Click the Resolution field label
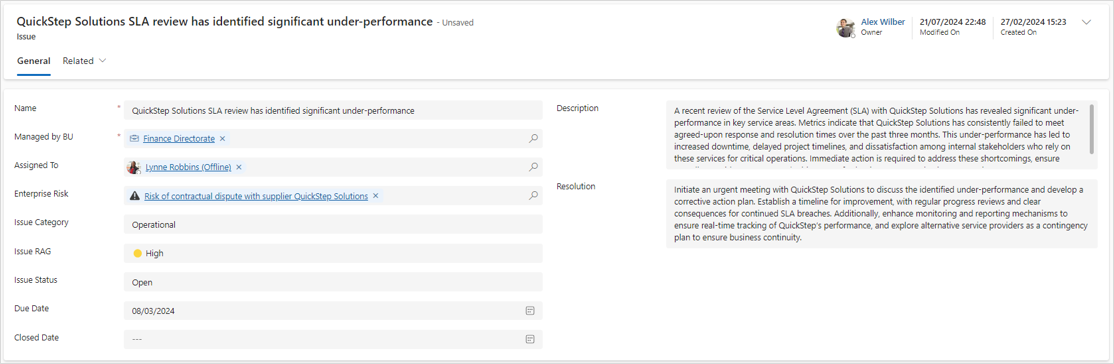This screenshot has height=364, width=1114. pyautogui.click(x=576, y=186)
